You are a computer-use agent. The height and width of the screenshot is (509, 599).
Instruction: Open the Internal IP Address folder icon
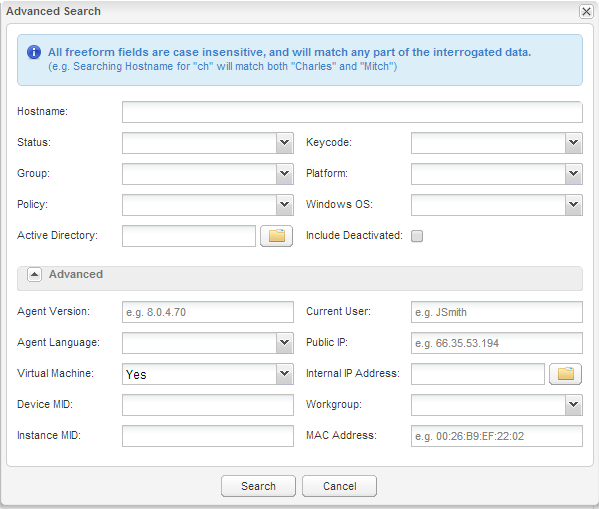(x=565, y=374)
